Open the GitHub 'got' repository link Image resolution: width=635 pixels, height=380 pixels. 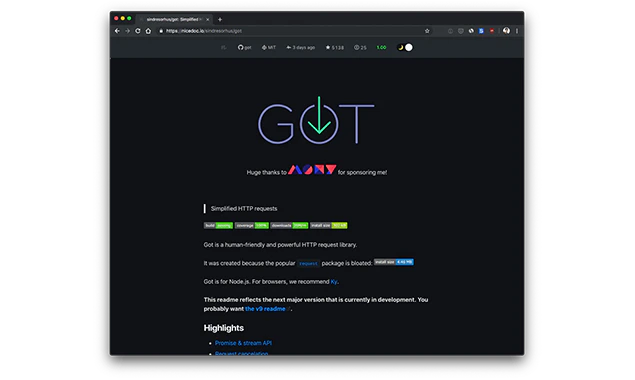click(x=244, y=47)
